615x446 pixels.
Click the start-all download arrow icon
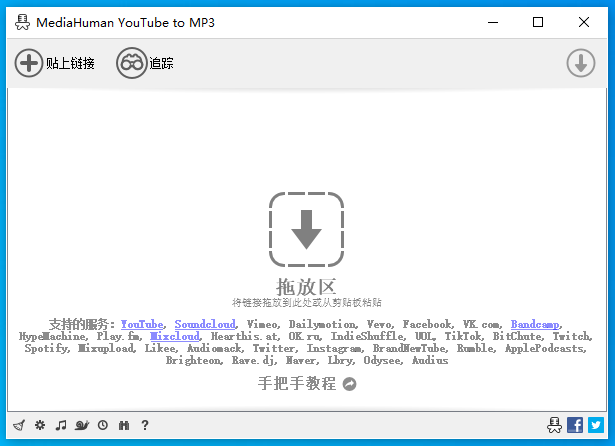click(x=580, y=63)
